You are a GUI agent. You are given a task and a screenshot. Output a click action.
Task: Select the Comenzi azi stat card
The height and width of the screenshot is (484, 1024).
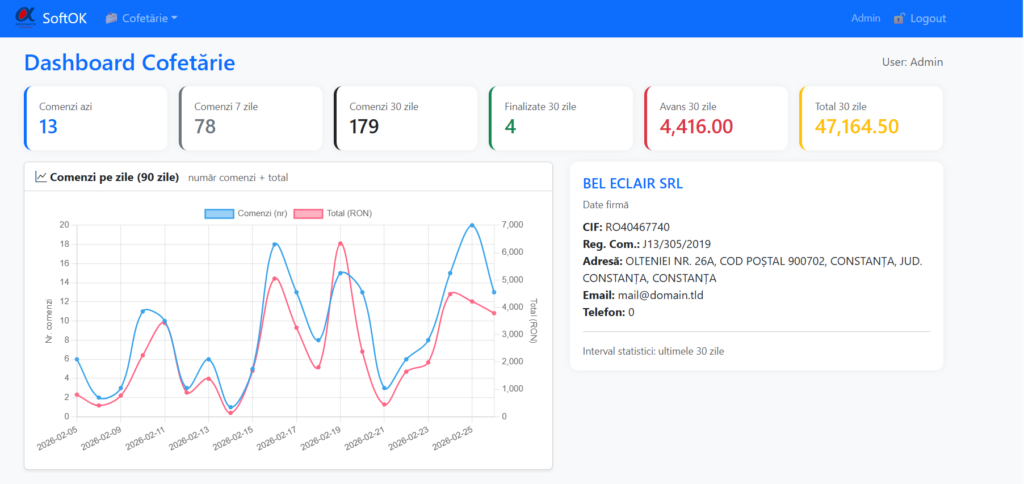point(95,118)
